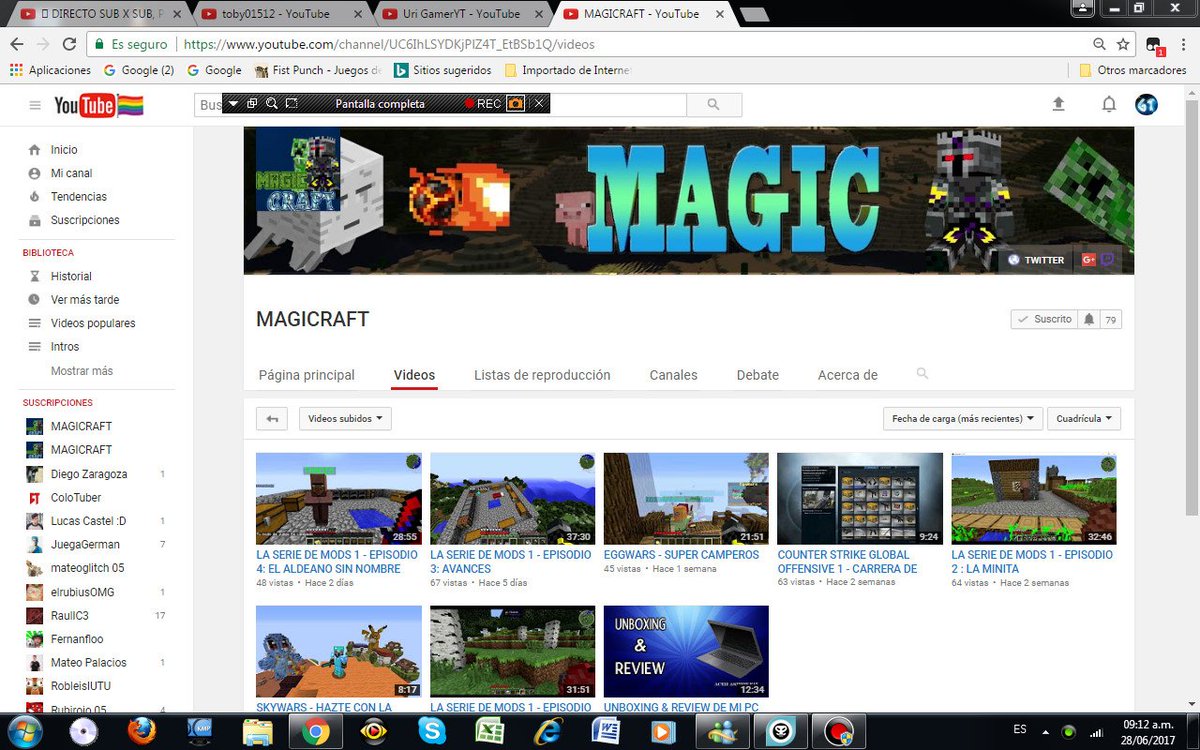Toggle channel notification bell beside Suscrito
This screenshot has height=750, width=1200.
click(x=1088, y=319)
